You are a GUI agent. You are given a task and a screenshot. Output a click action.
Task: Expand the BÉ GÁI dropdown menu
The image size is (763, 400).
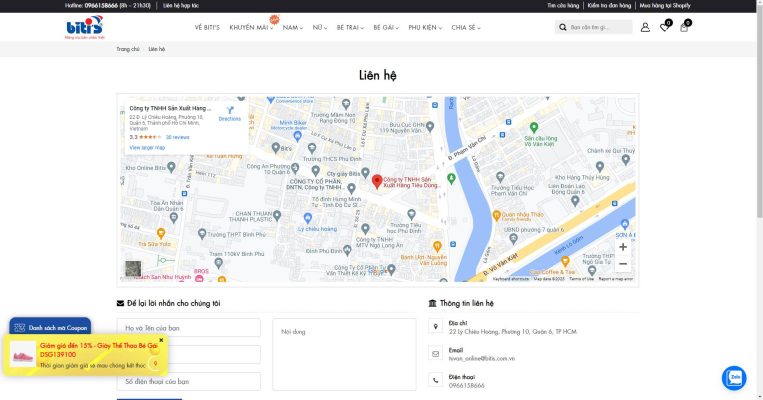pos(386,28)
